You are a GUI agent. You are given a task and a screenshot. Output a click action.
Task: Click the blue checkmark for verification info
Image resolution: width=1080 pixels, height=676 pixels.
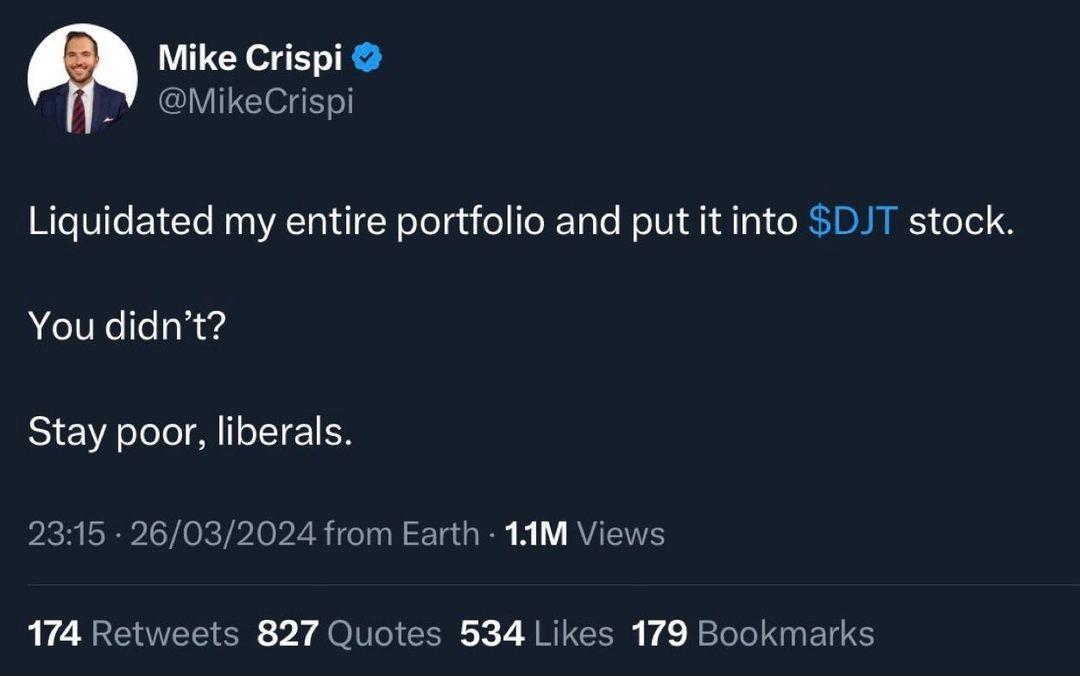(366, 57)
